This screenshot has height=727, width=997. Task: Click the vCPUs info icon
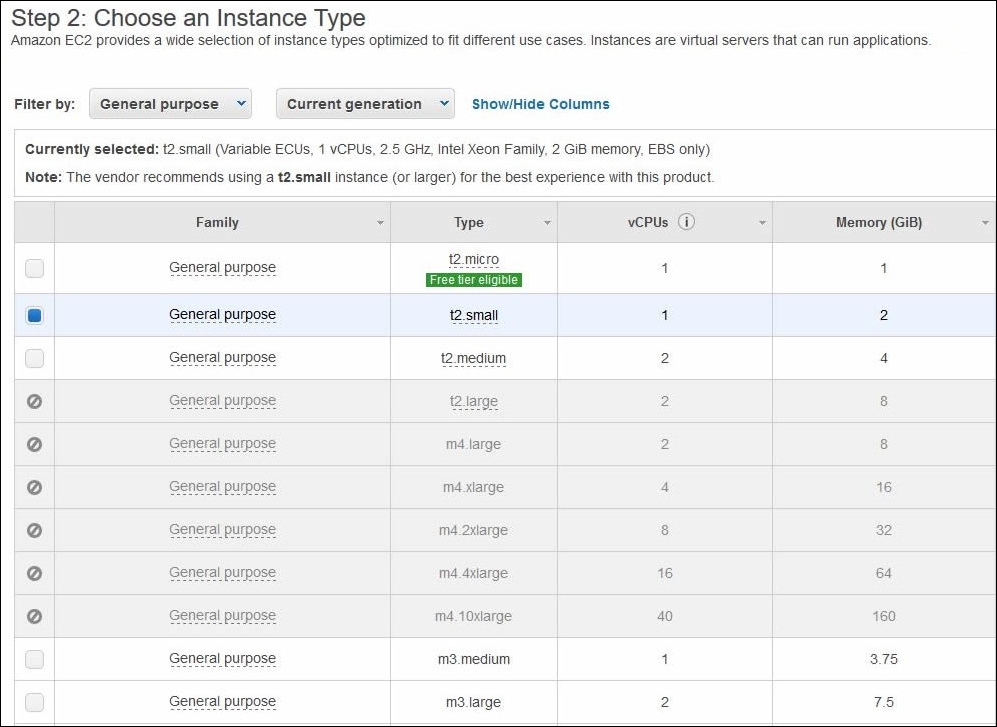click(686, 222)
